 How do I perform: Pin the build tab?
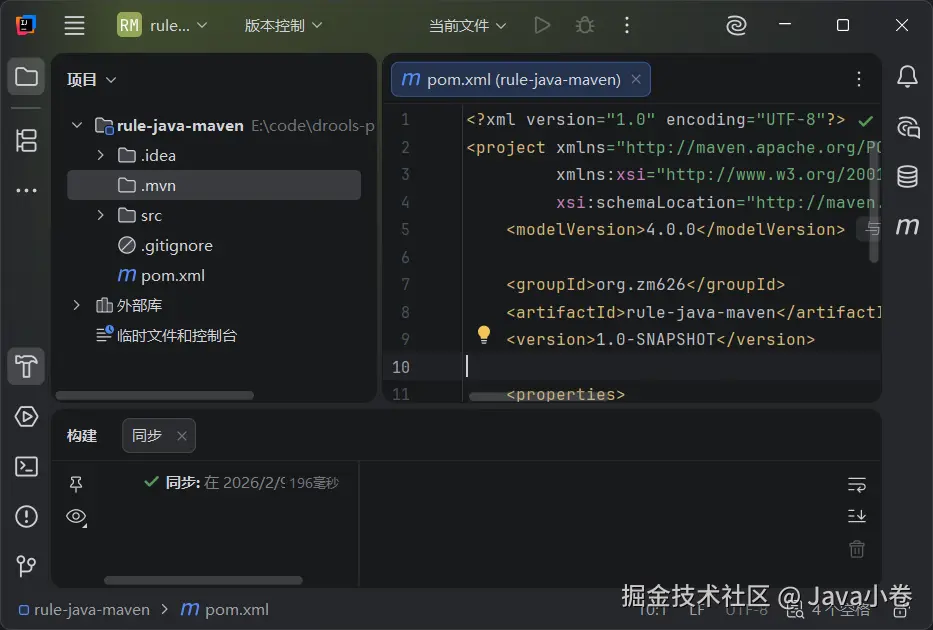coord(76,484)
